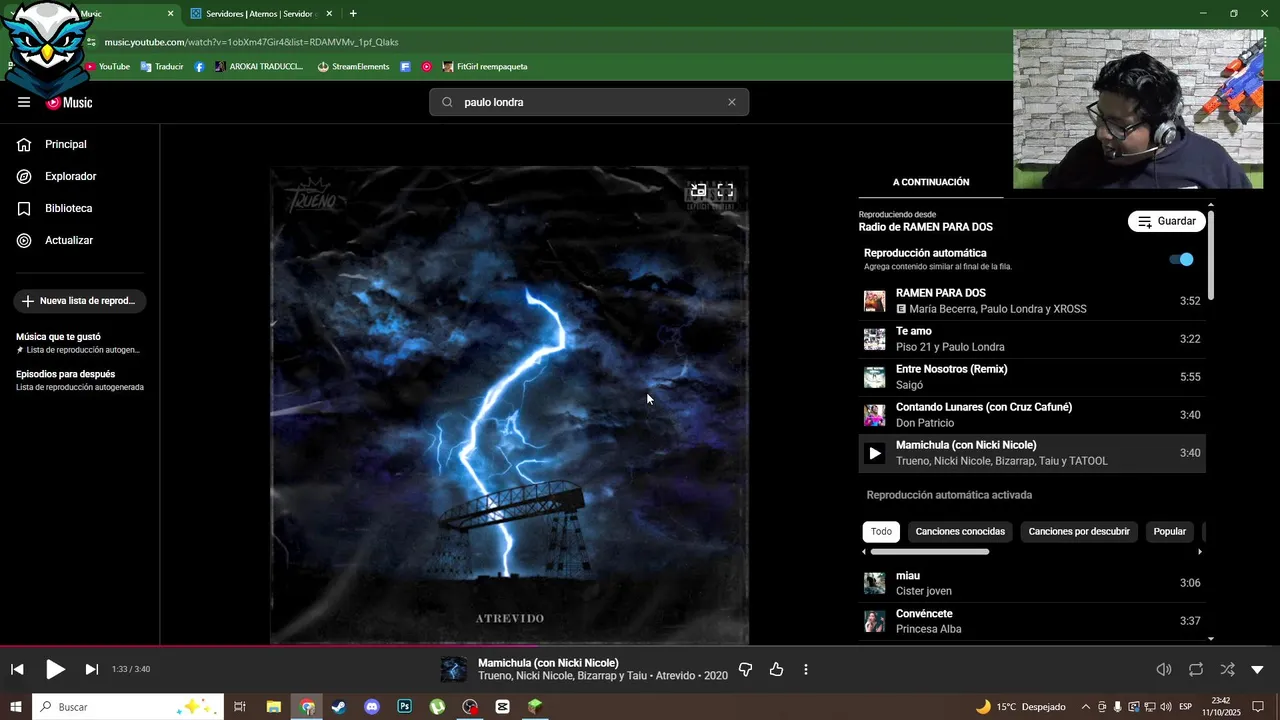Screen dimensions: 1280x720
Task: Save the queue with Guardar button
Action: [x=1167, y=221]
